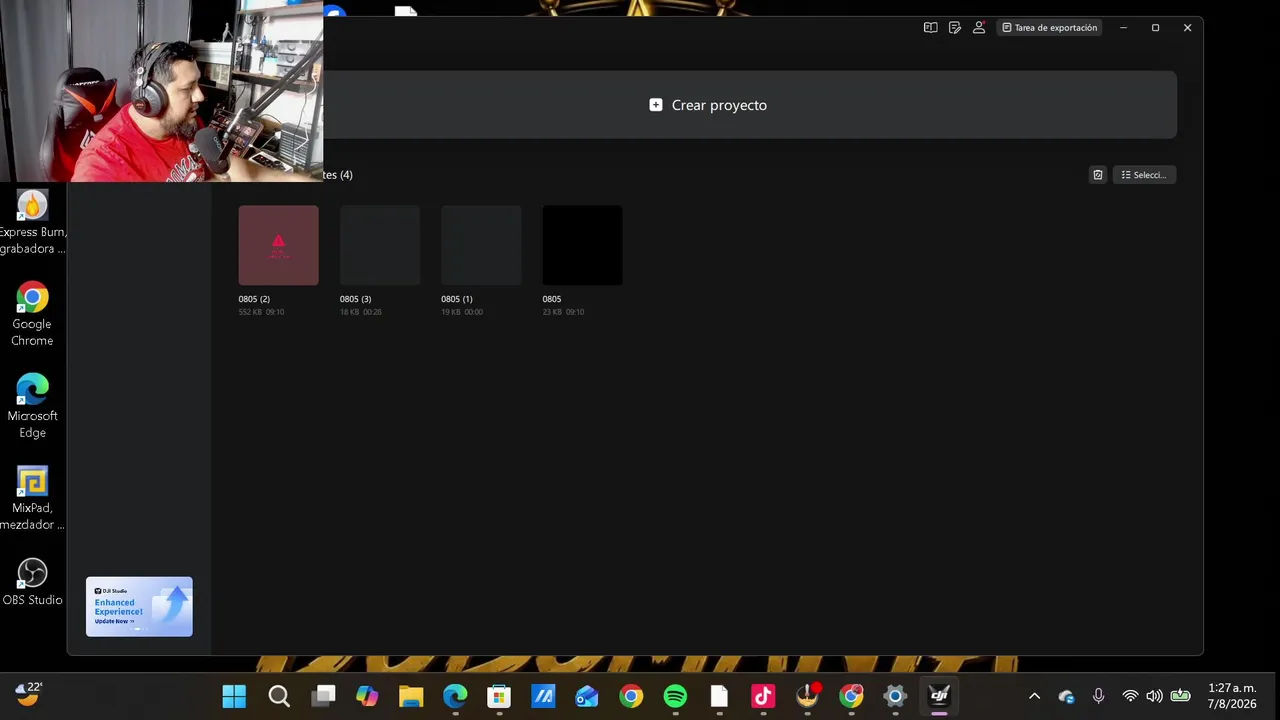Viewport: 1280px width, 720px height.
Task: Click the "23 KB 09:10" info text
Action: coord(563,312)
